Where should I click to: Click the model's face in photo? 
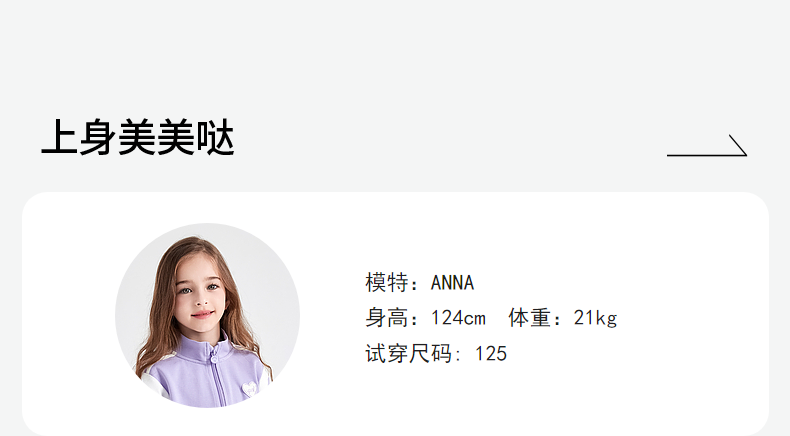click(201, 295)
